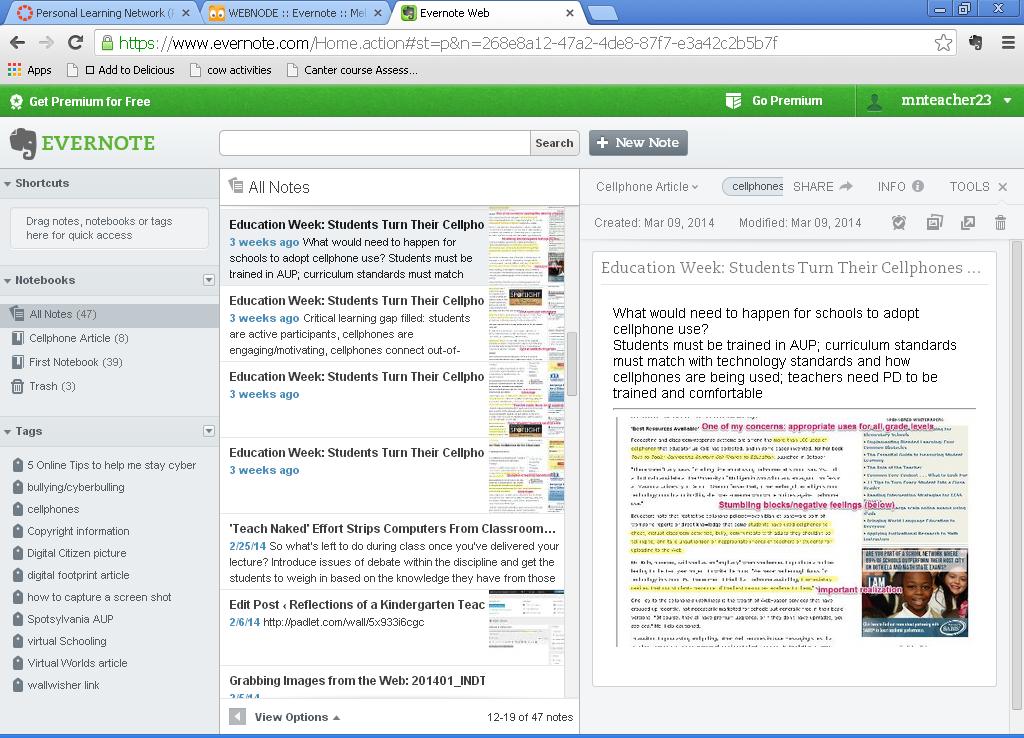This screenshot has width=1024, height=738.
Task: Click the Go Premium button
Action: (775, 101)
